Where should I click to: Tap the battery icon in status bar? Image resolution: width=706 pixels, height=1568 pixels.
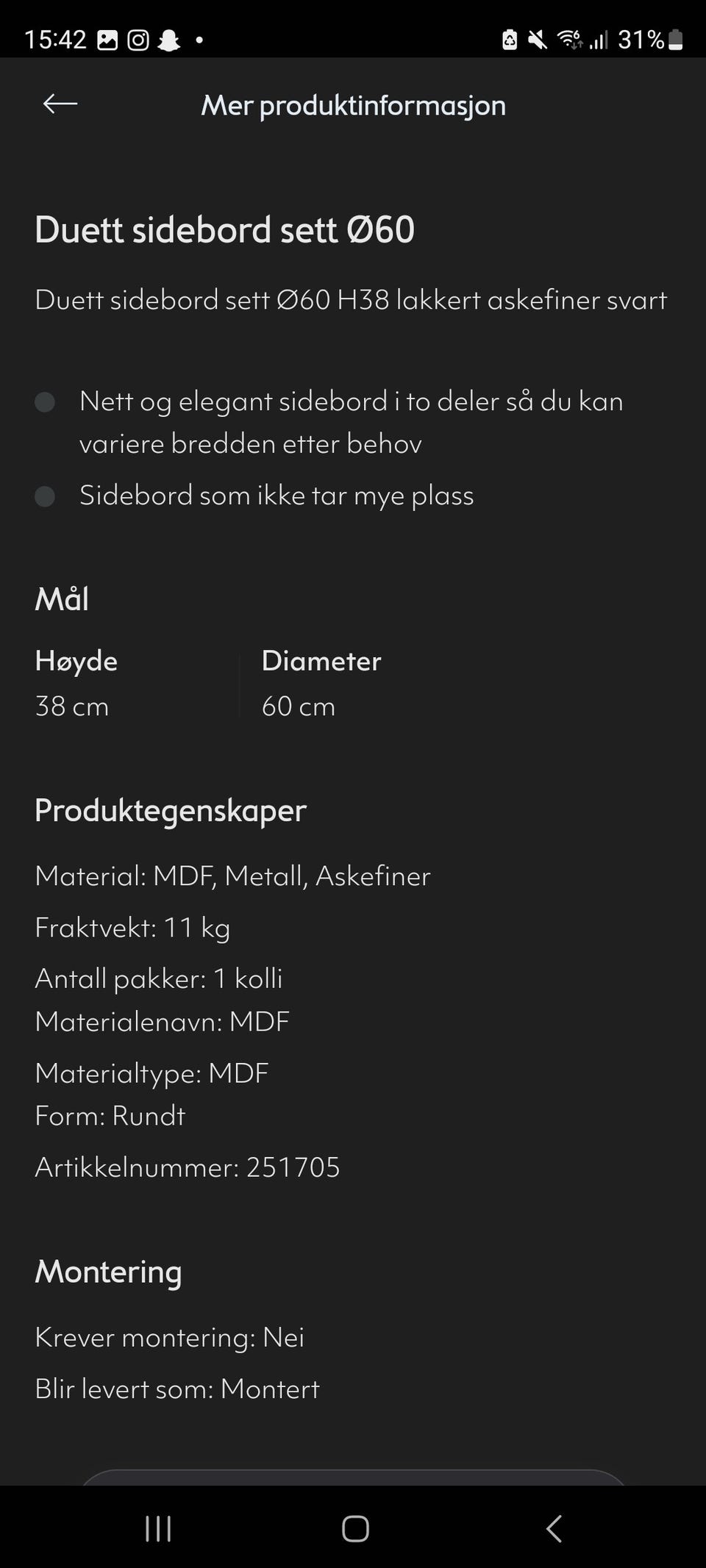pyautogui.click(x=676, y=40)
